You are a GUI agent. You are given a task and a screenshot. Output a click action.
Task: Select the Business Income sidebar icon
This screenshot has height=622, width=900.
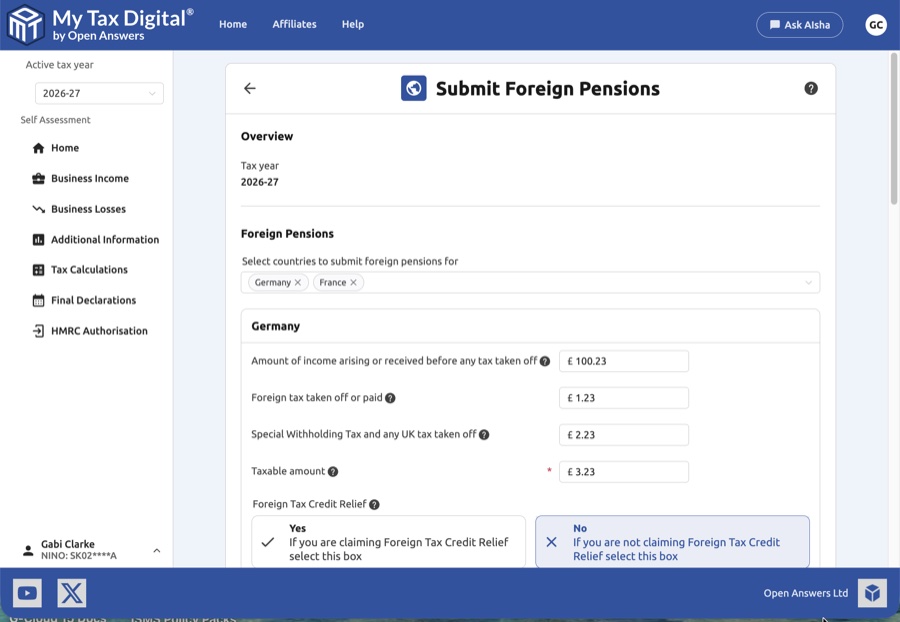(x=37, y=178)
